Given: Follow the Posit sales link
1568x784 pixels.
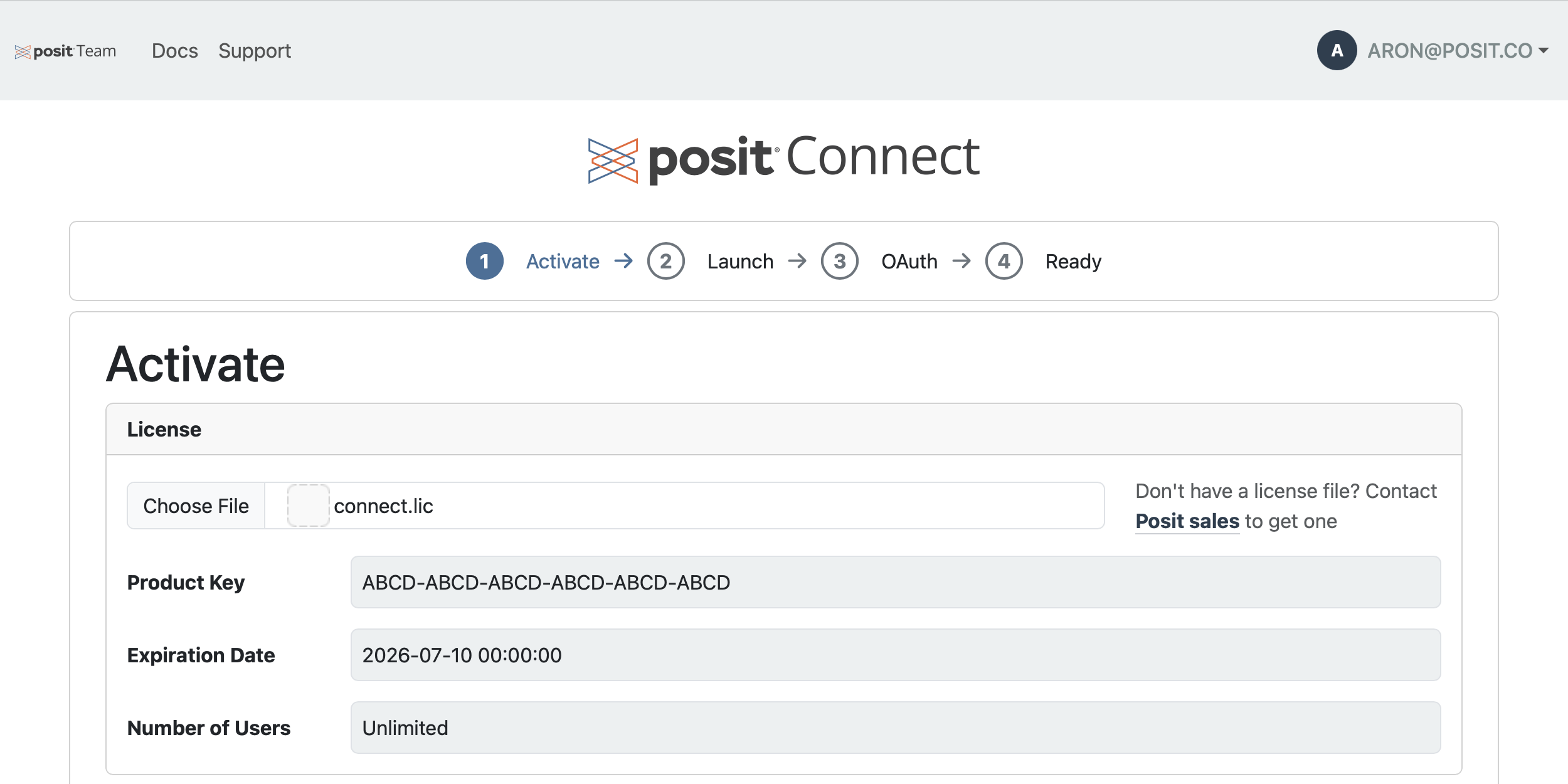Looking at the screenshot, I should (1187, 521).
